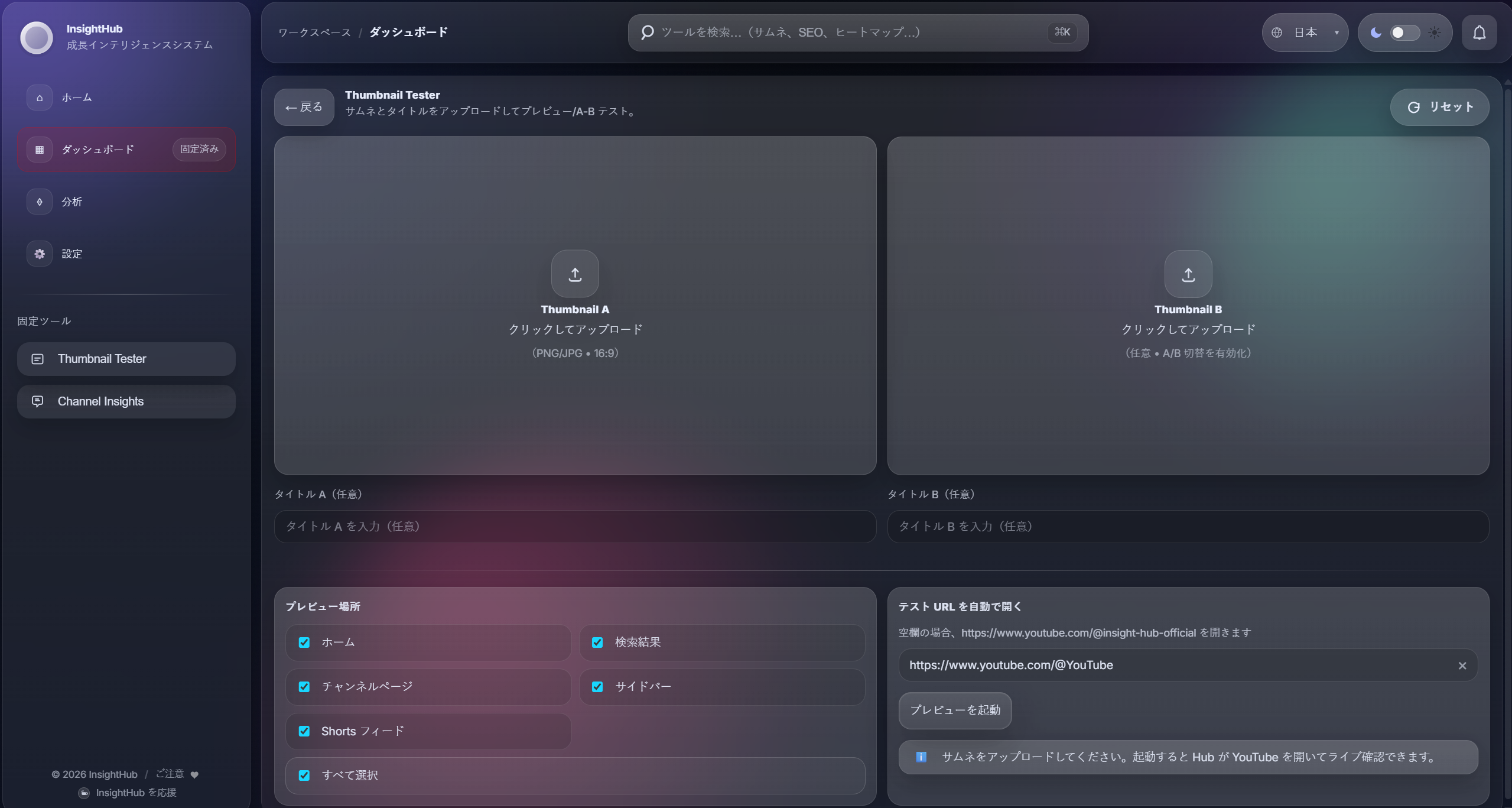Click the リセット button
This screenshot has width=1512, height=808.
(x=1439, y=107)
